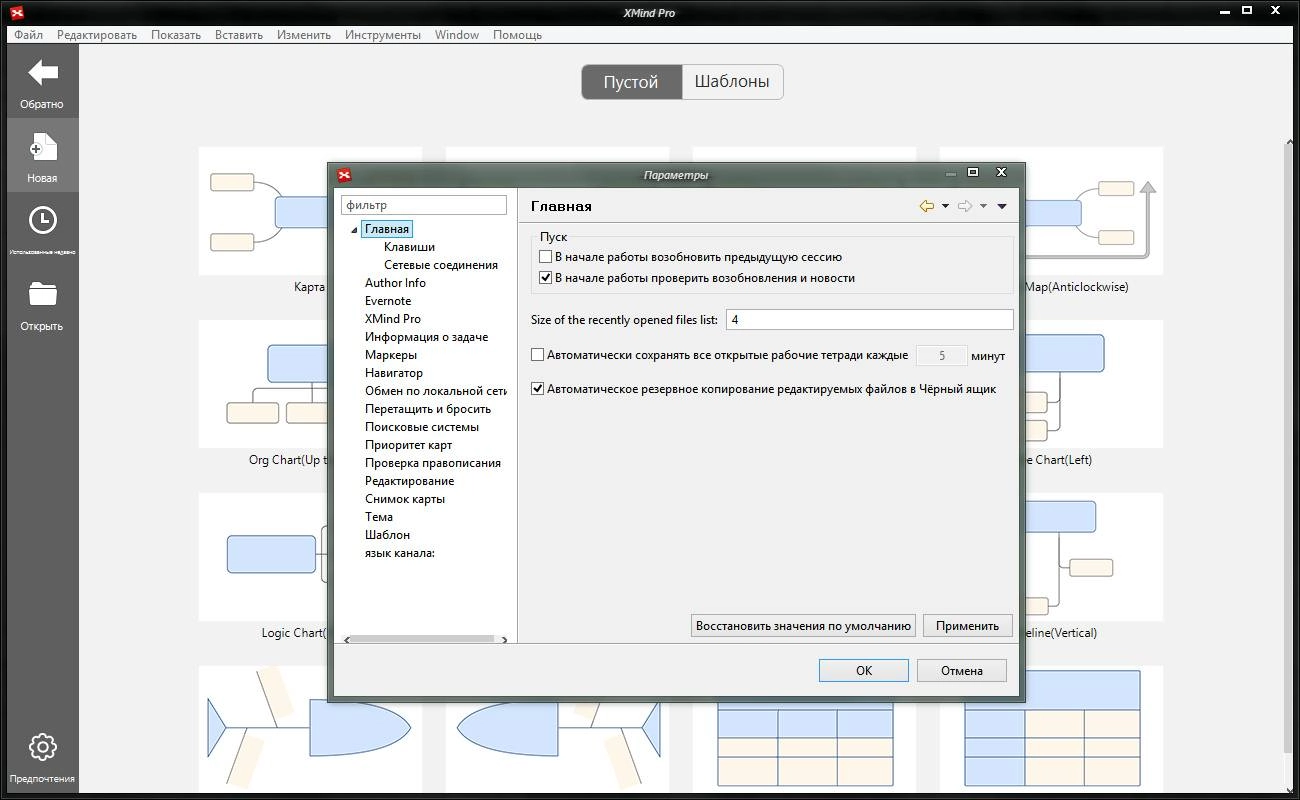Select Обмен по локальной сети tree item
1300x800 pixels.
(x=436, y=391)
